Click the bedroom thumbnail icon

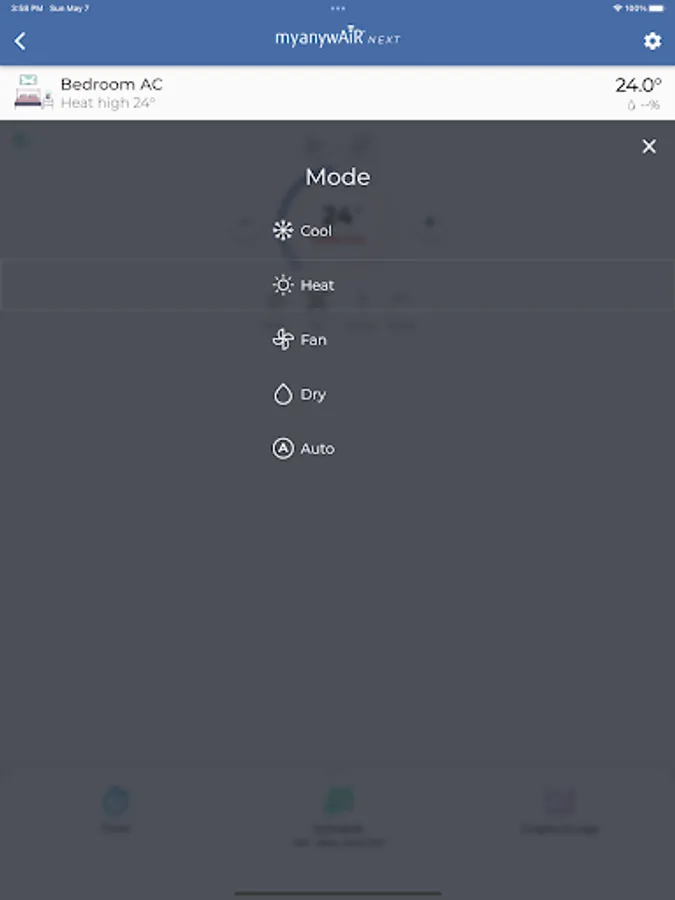(x=34, y=92)
